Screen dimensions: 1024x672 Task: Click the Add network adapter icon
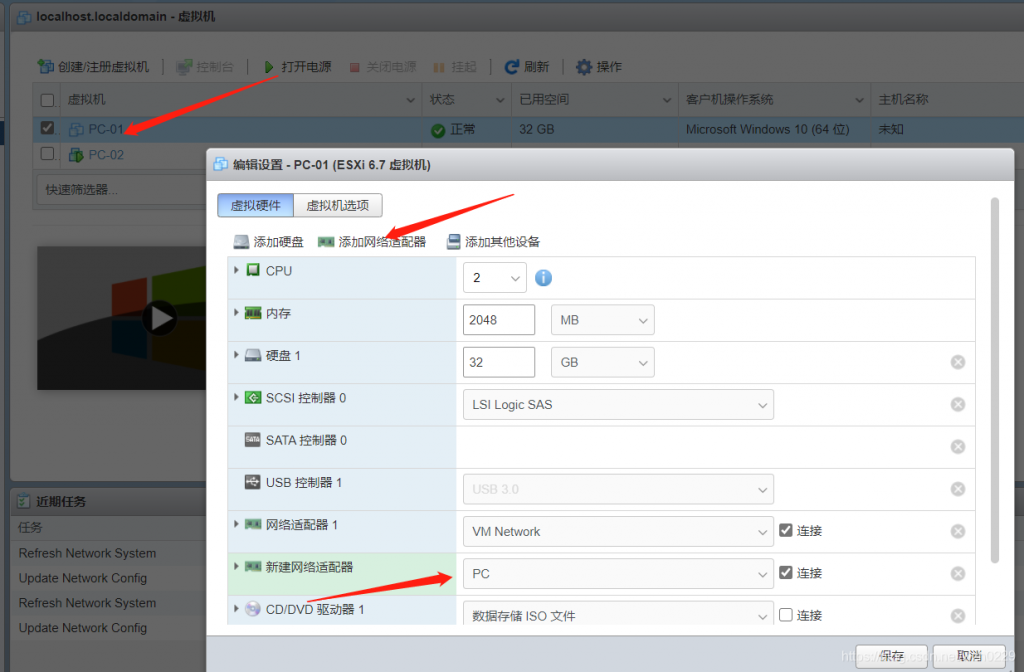tap(326, 242)
